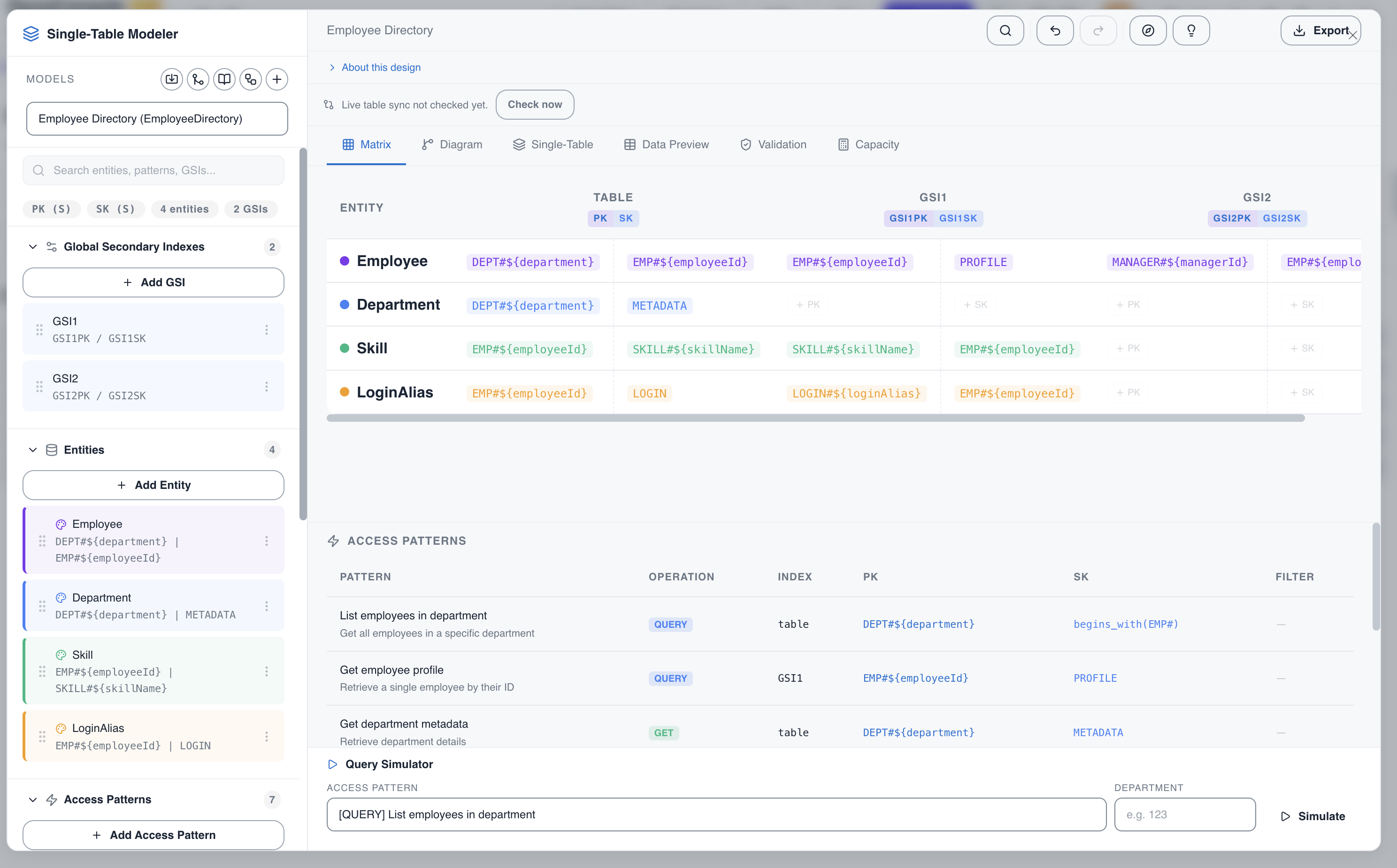This screenshot has height=868, width=1397.
Task: Click the Simulate button
Action: click(x=1313, y=816)
